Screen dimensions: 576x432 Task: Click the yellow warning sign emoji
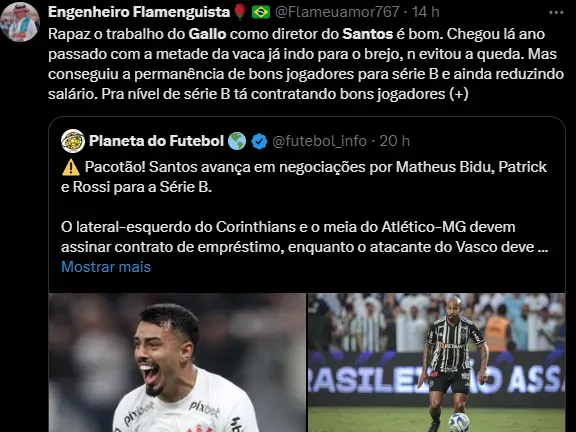(71, 168)
